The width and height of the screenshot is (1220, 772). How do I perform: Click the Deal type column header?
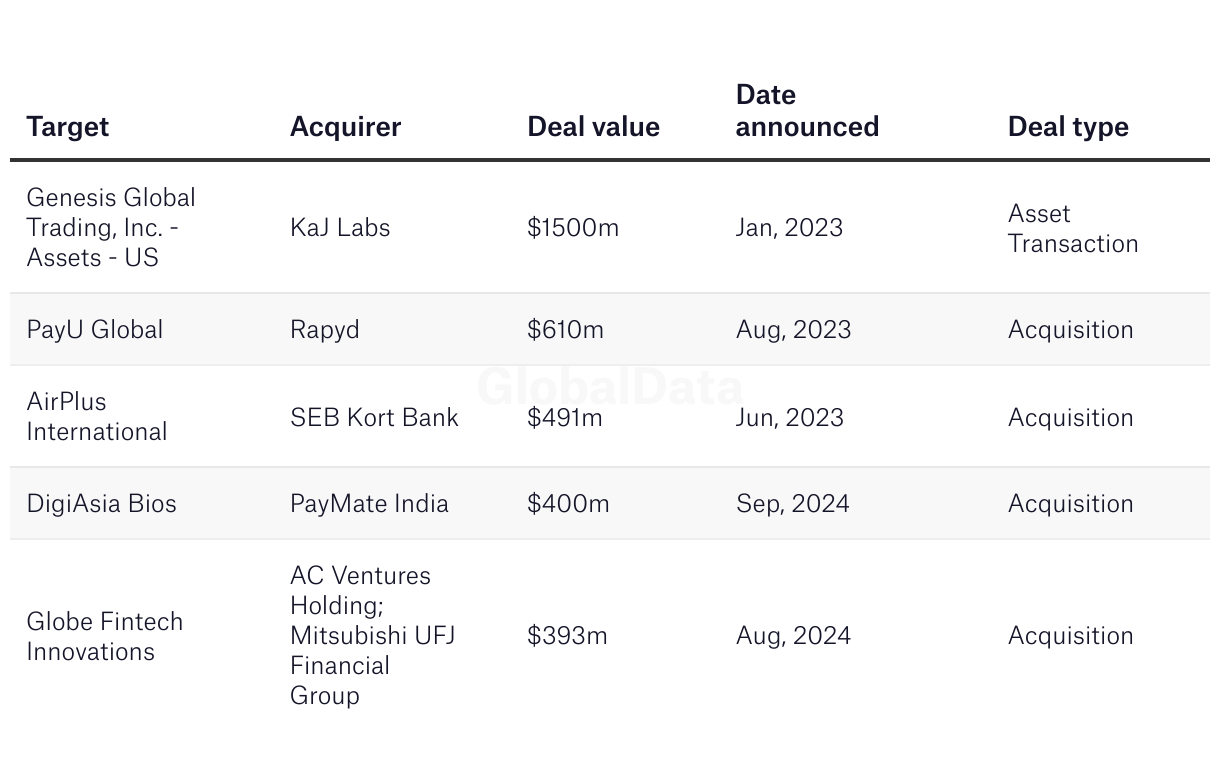click(1068, 127)
